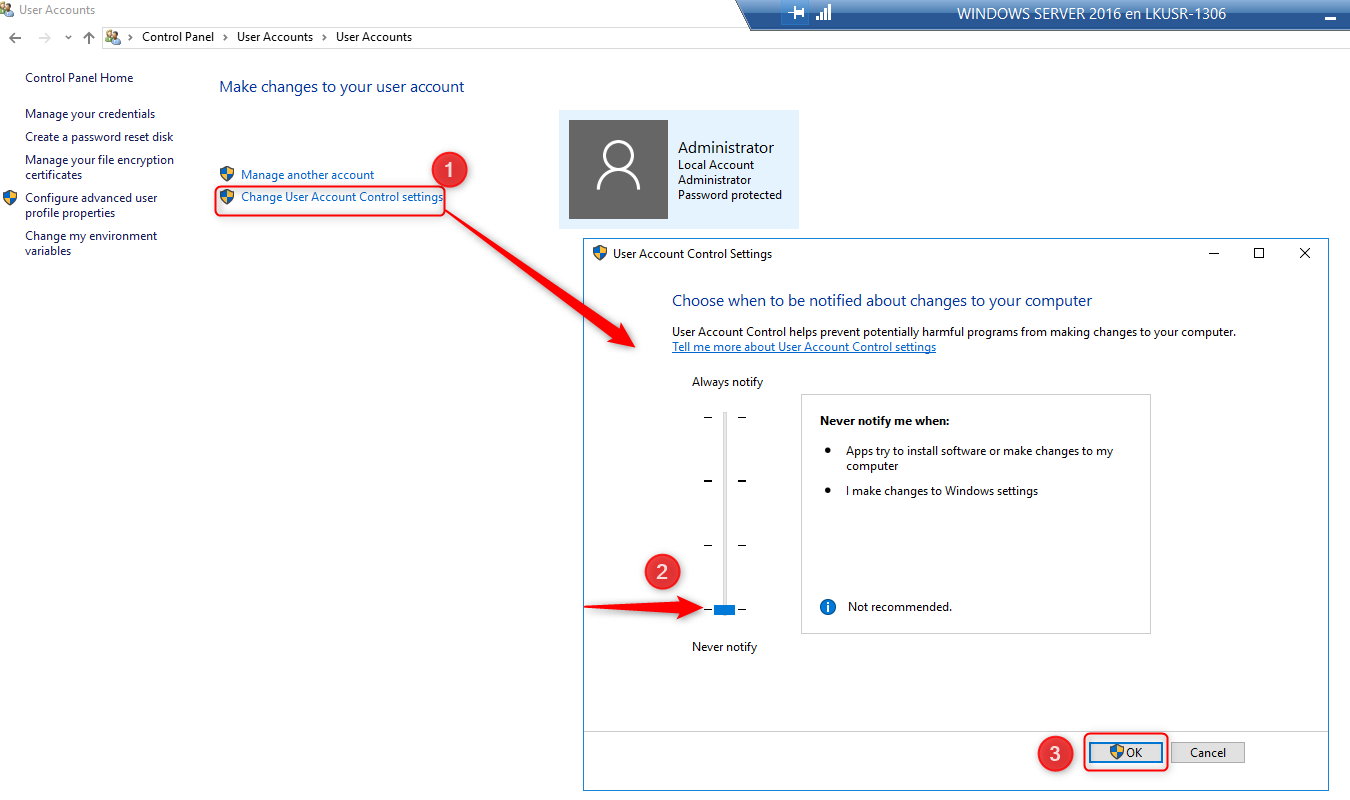Select last User Accounts breadcrumb
This screenshot has width=1350, height=800.
pos(374,37)
